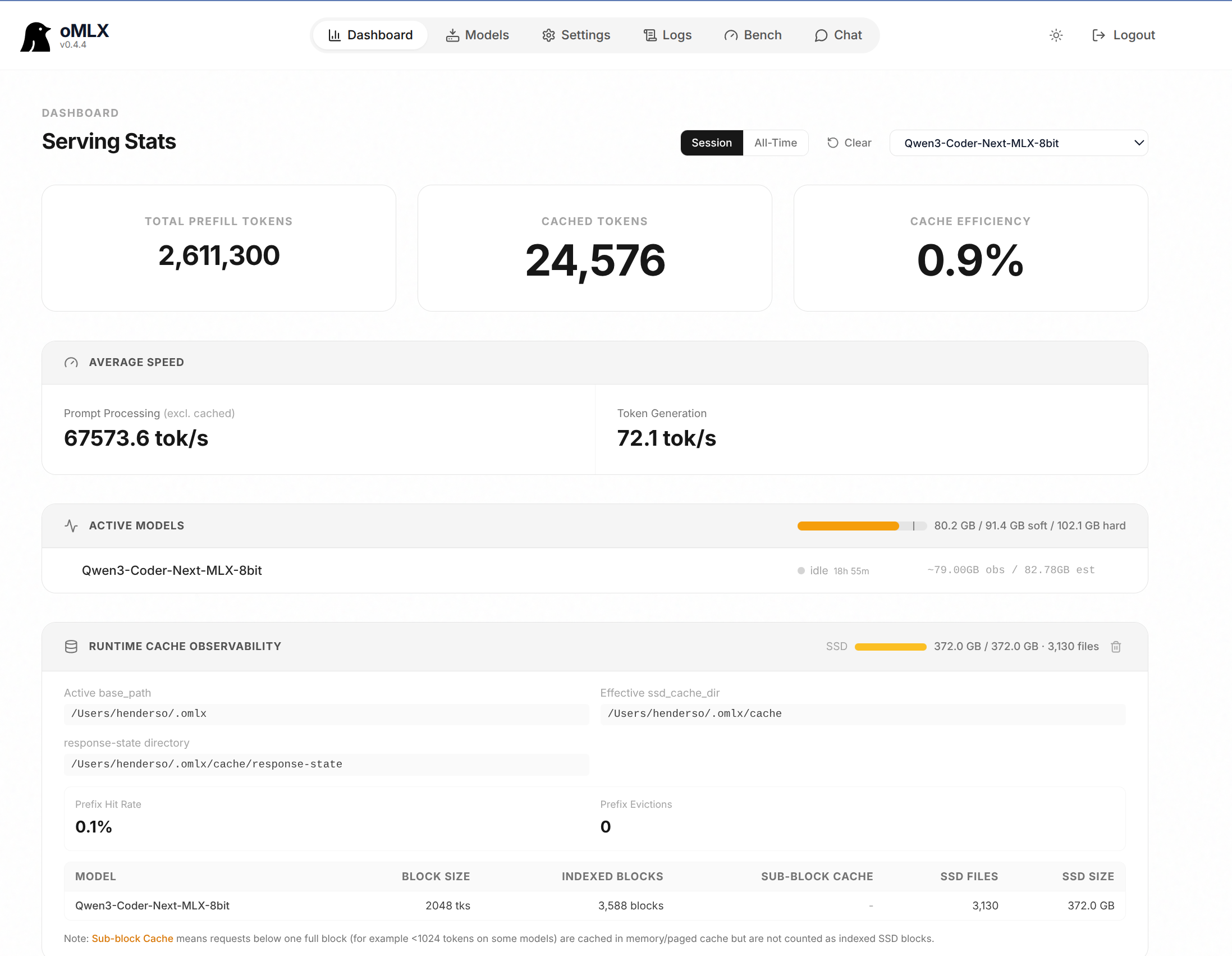Open the Bench tab

[x=753, y=35]
